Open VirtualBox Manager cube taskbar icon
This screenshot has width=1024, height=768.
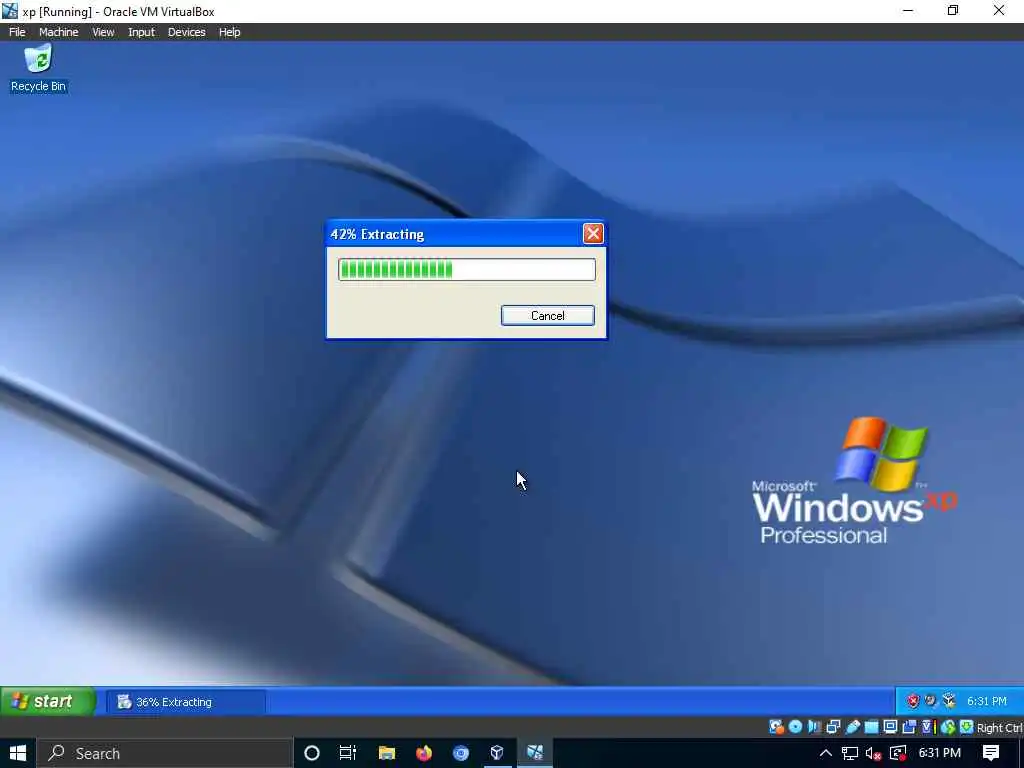pyautogui.click(x=497, y=753)
